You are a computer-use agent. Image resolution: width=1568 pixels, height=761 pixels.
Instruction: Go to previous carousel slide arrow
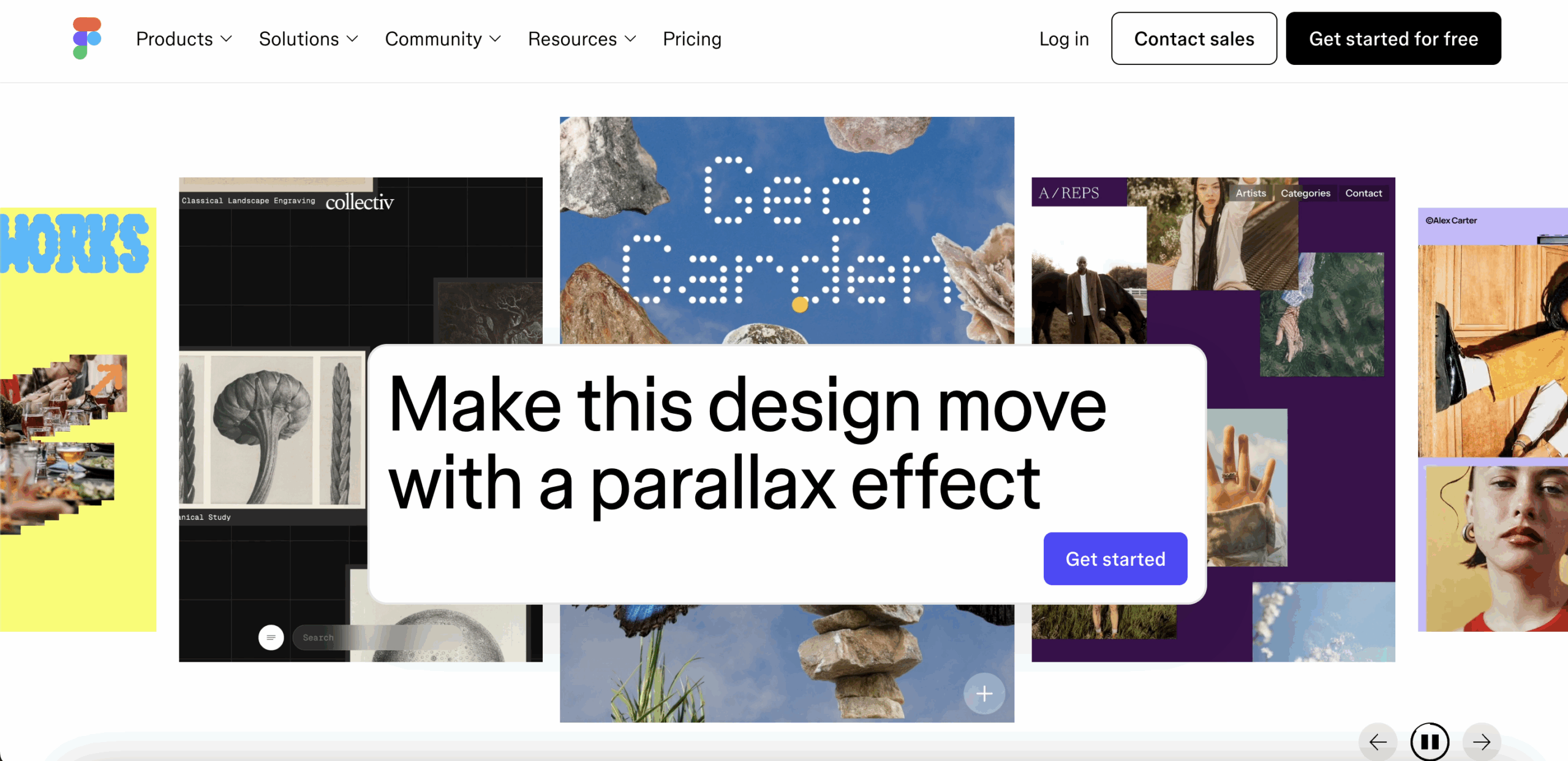click(1378, 741)
